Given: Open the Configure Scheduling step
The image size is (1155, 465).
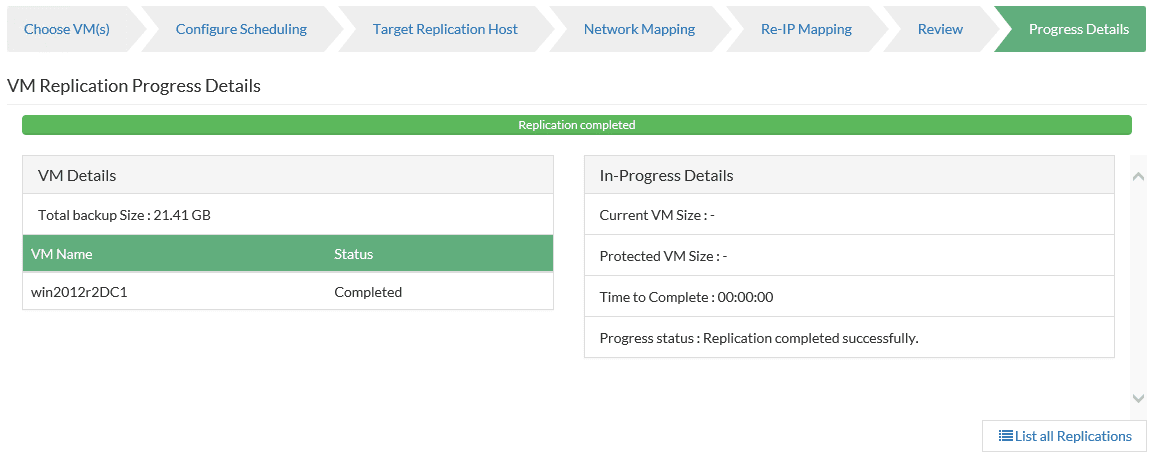Looking at the screenshot, I should pos(241,29).
